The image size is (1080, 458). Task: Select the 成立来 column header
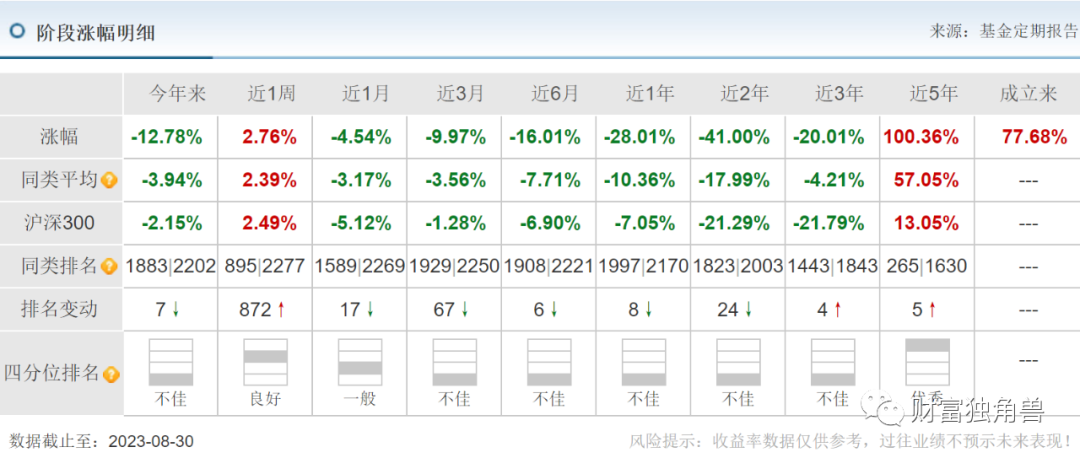click(1028, 94)
